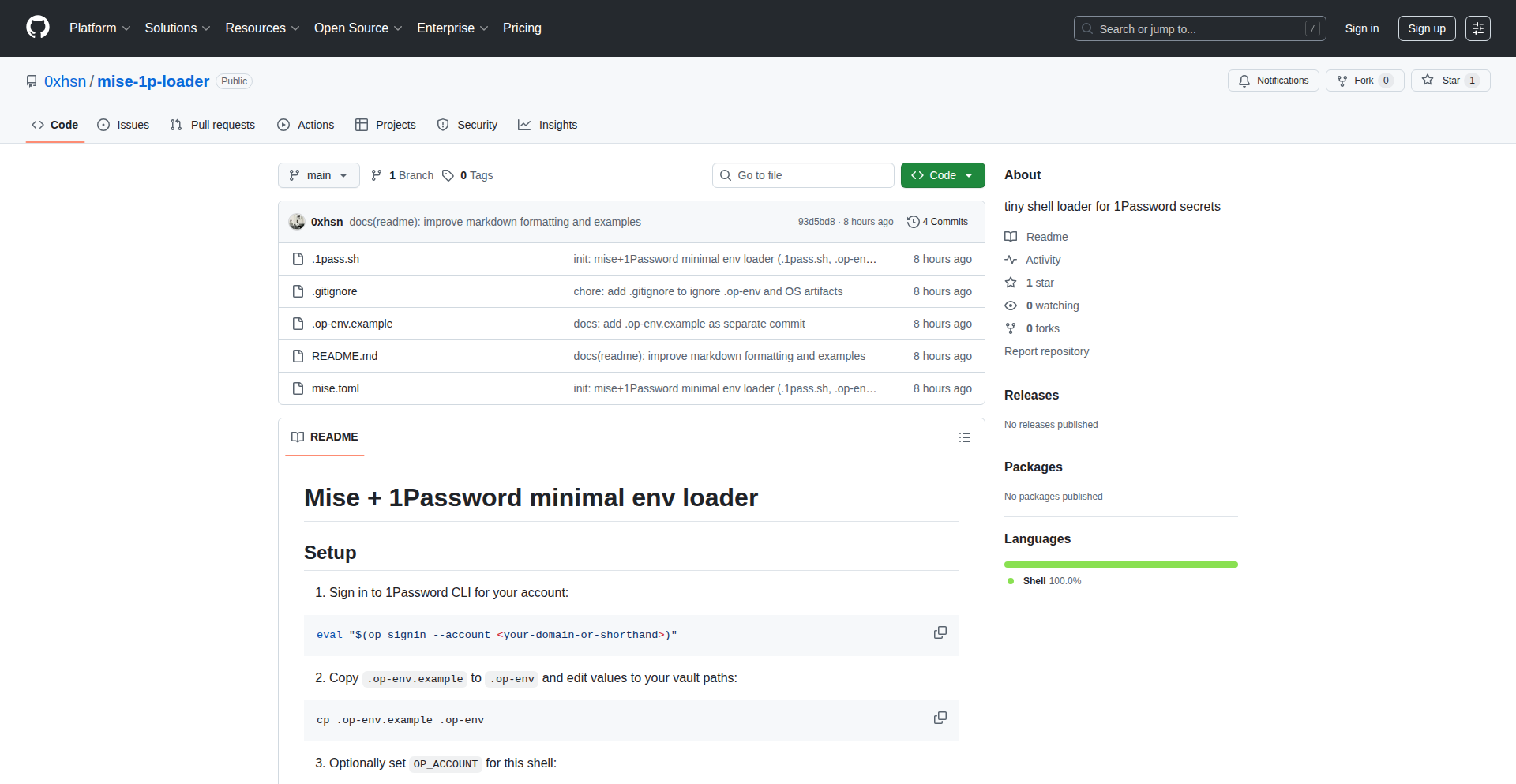The height and width of the screenshot is (784, 1516).
Task: Open .gitignore commit message link
Action: coord(708,291)
